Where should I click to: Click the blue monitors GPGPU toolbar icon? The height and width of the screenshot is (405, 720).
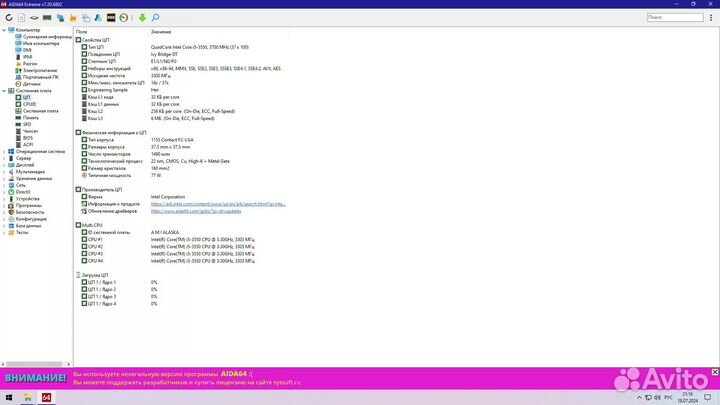point(60,17)
